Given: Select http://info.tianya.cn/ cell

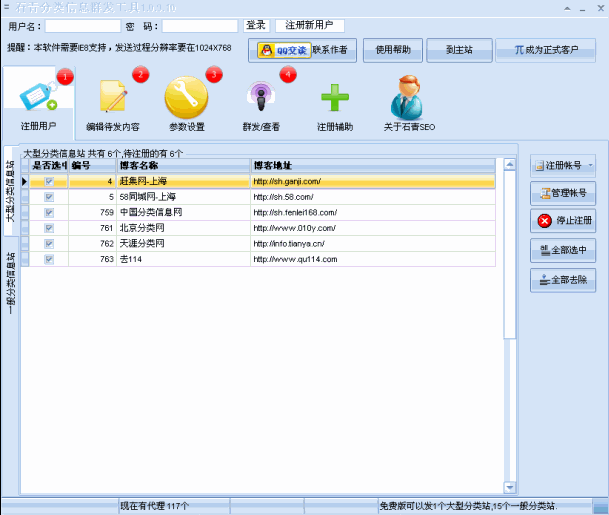Looking at the screenshot, I should [x=373, y=244].
